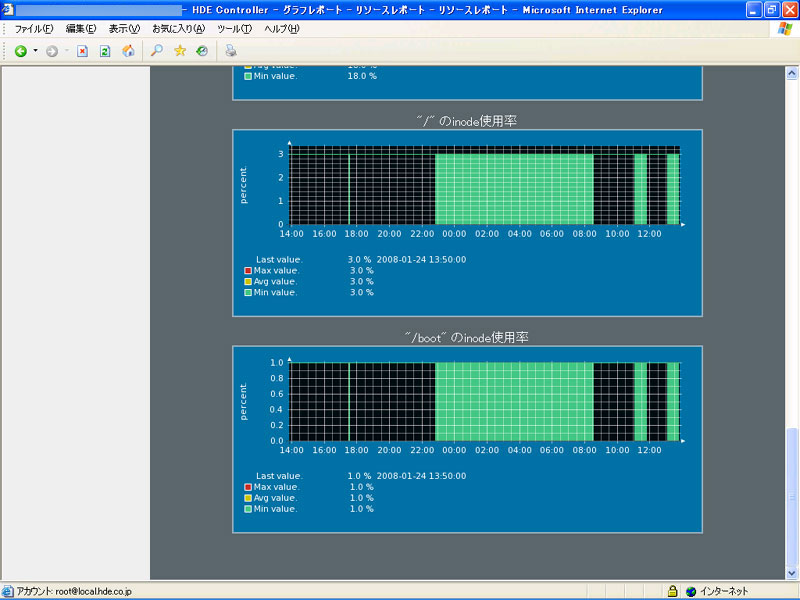Restore down the Internet Explorer window
This screenshot has width=800, height=600.
pos(771,10)
